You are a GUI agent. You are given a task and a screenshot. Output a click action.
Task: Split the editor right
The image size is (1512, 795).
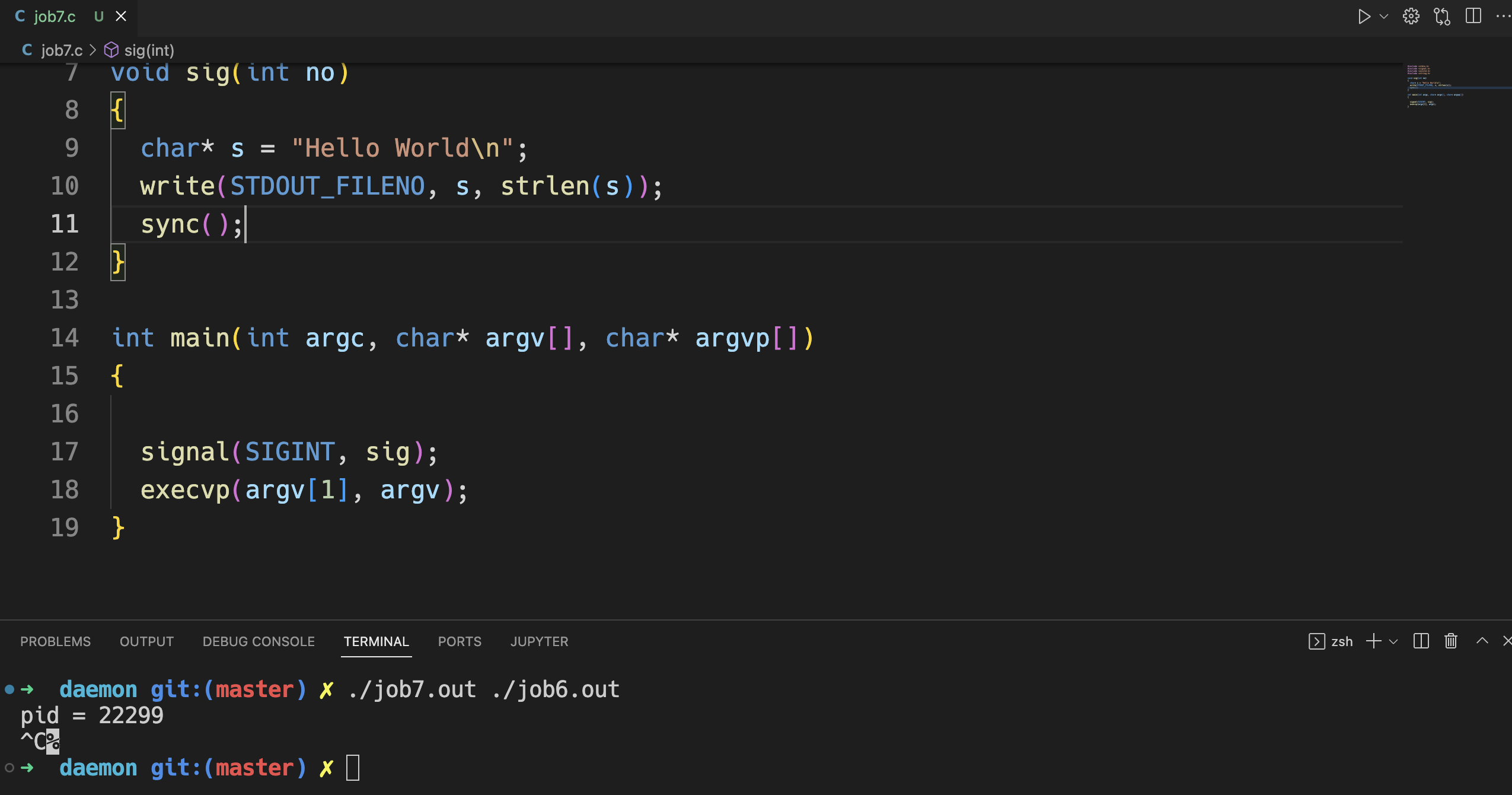pyautogui.click(x=1473, y=16)
